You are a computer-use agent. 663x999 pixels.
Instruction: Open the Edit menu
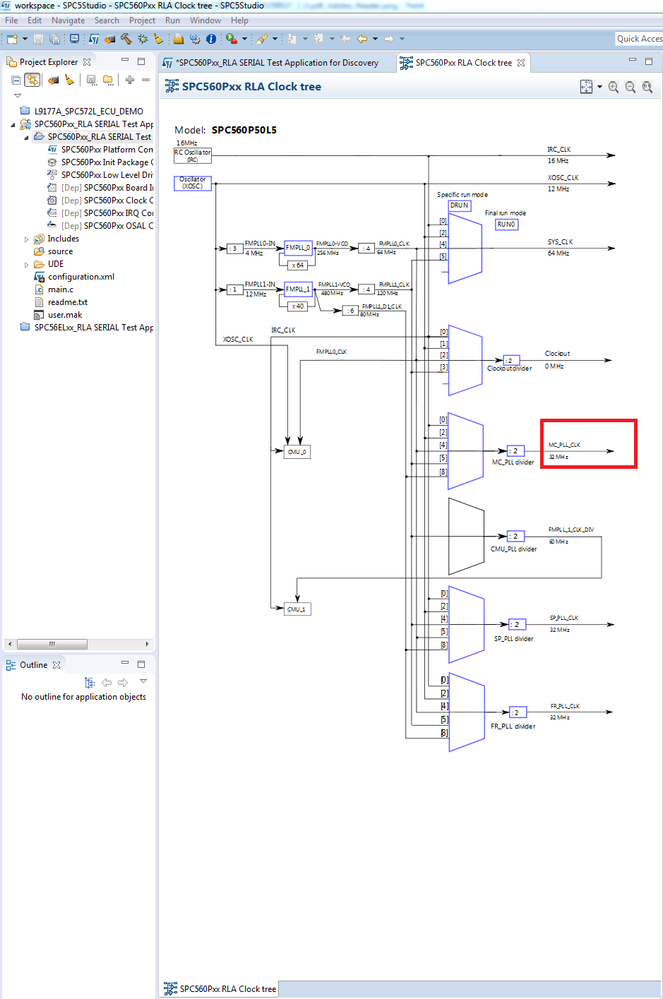tap(34, 20)
